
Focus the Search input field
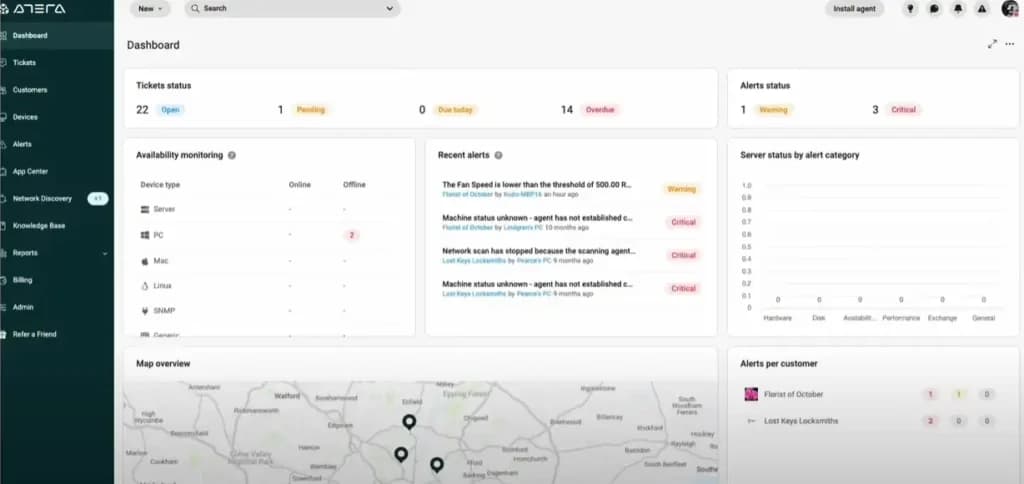(293, 8)
